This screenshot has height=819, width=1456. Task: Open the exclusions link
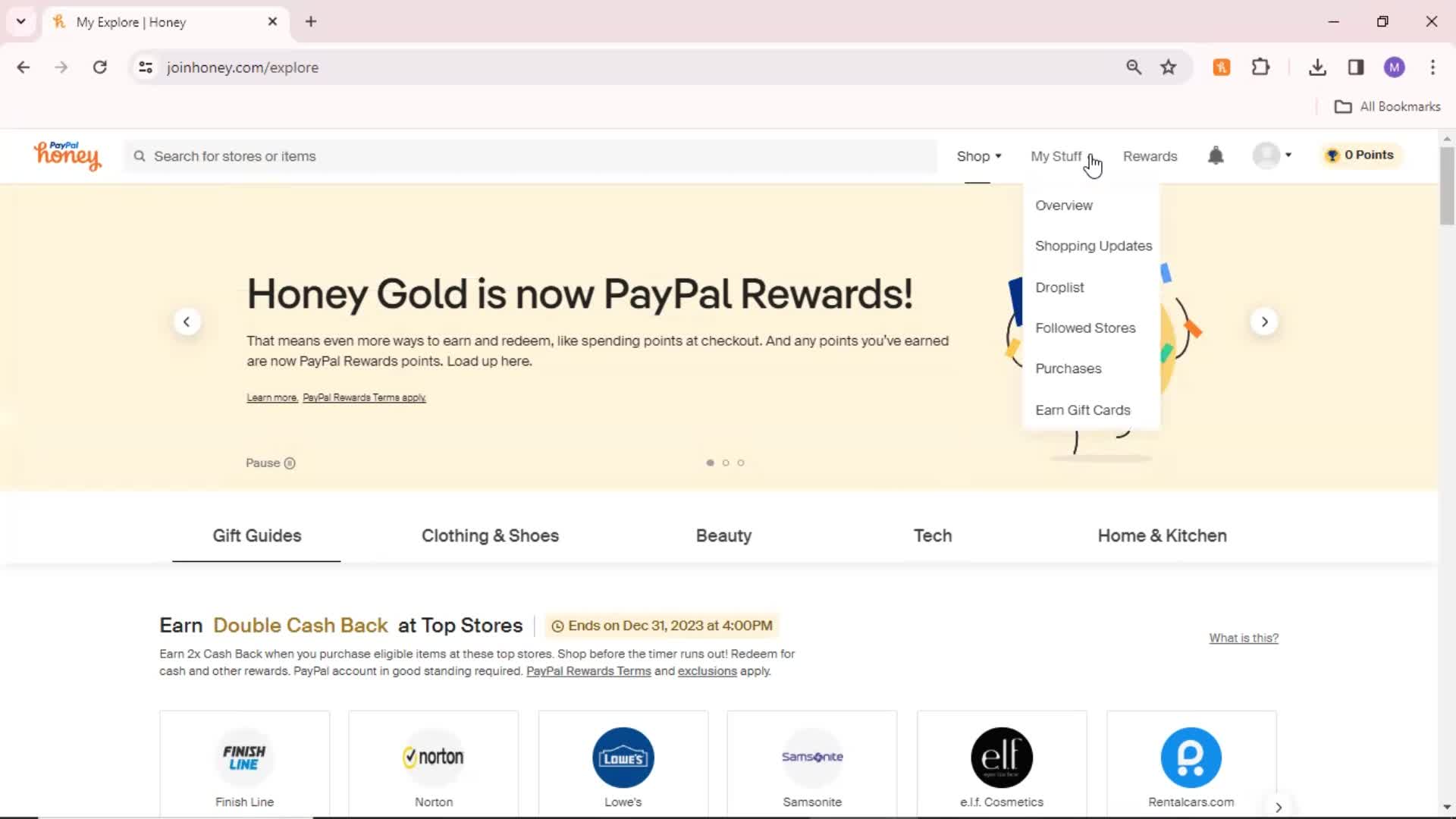tap(707, 671)
